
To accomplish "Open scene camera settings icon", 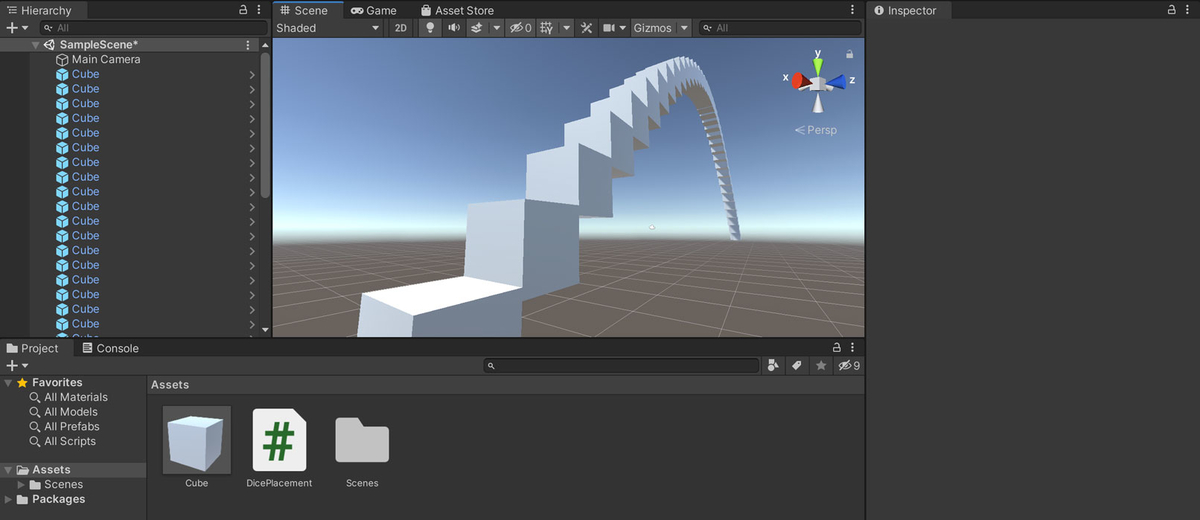I will click(608, 28).
